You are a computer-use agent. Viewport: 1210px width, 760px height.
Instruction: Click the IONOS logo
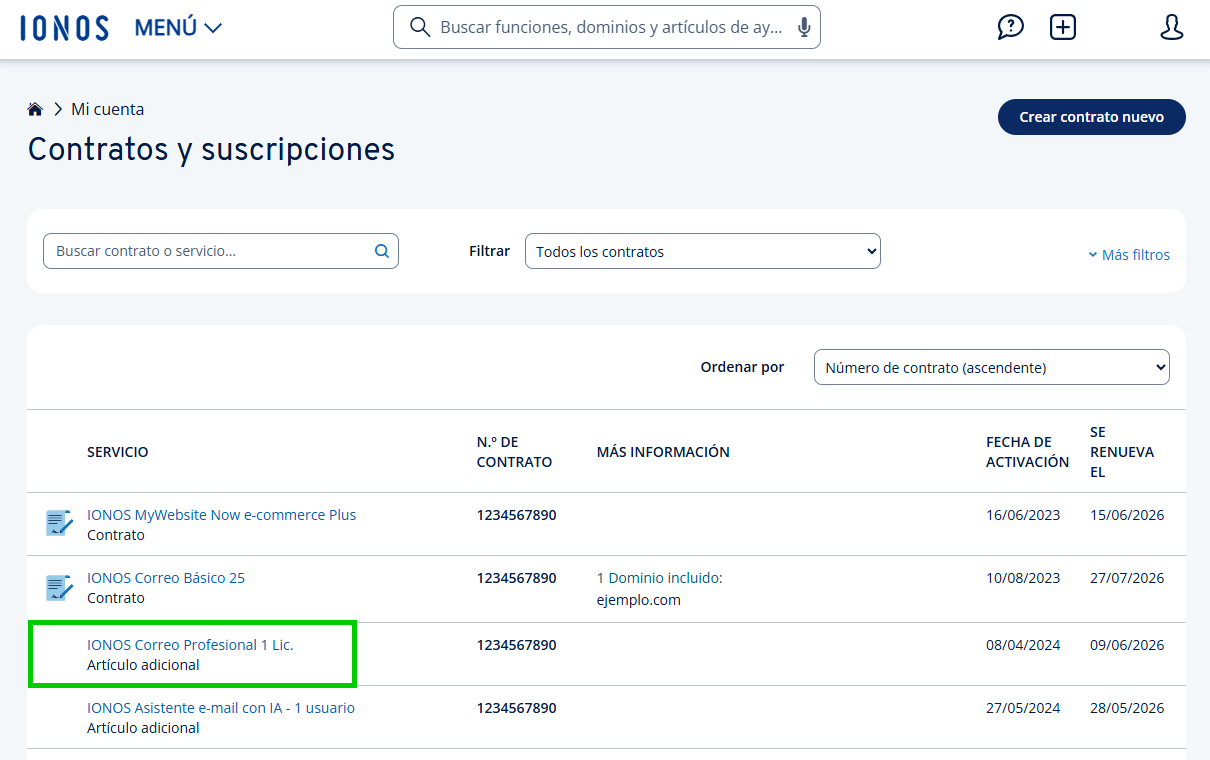[x=64, y=28]
